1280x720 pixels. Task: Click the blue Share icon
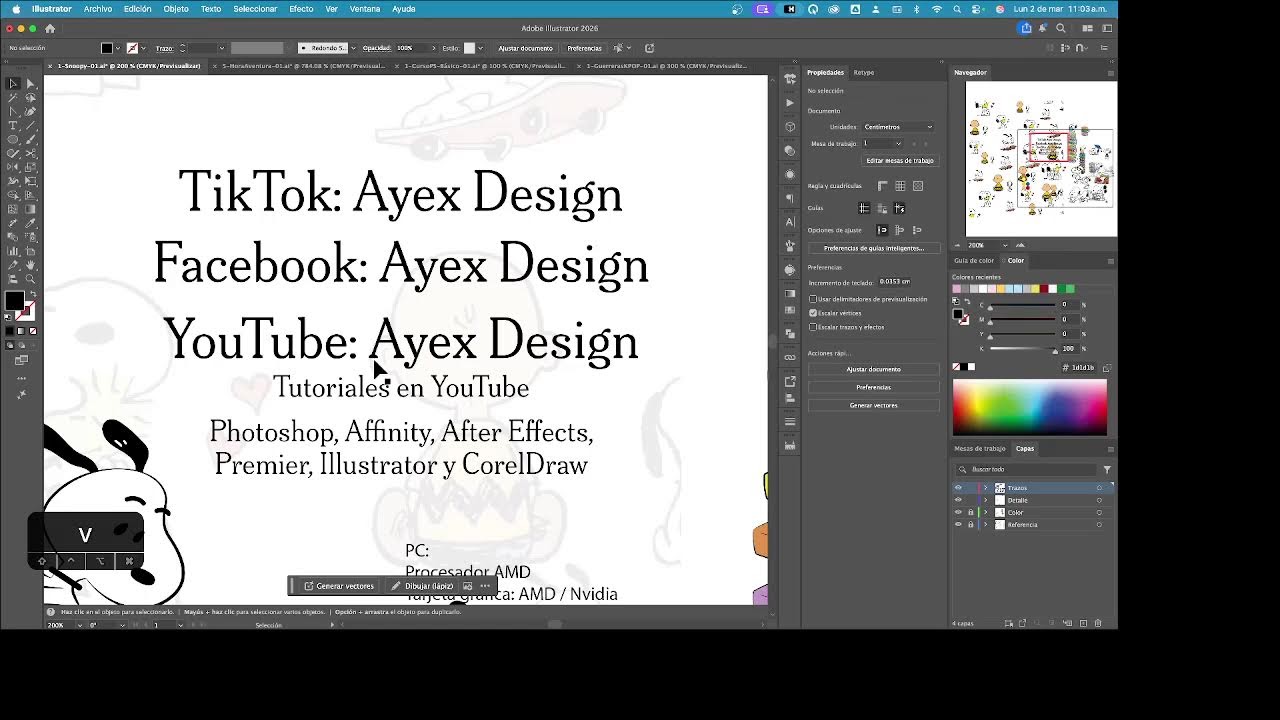point(1026,28)
